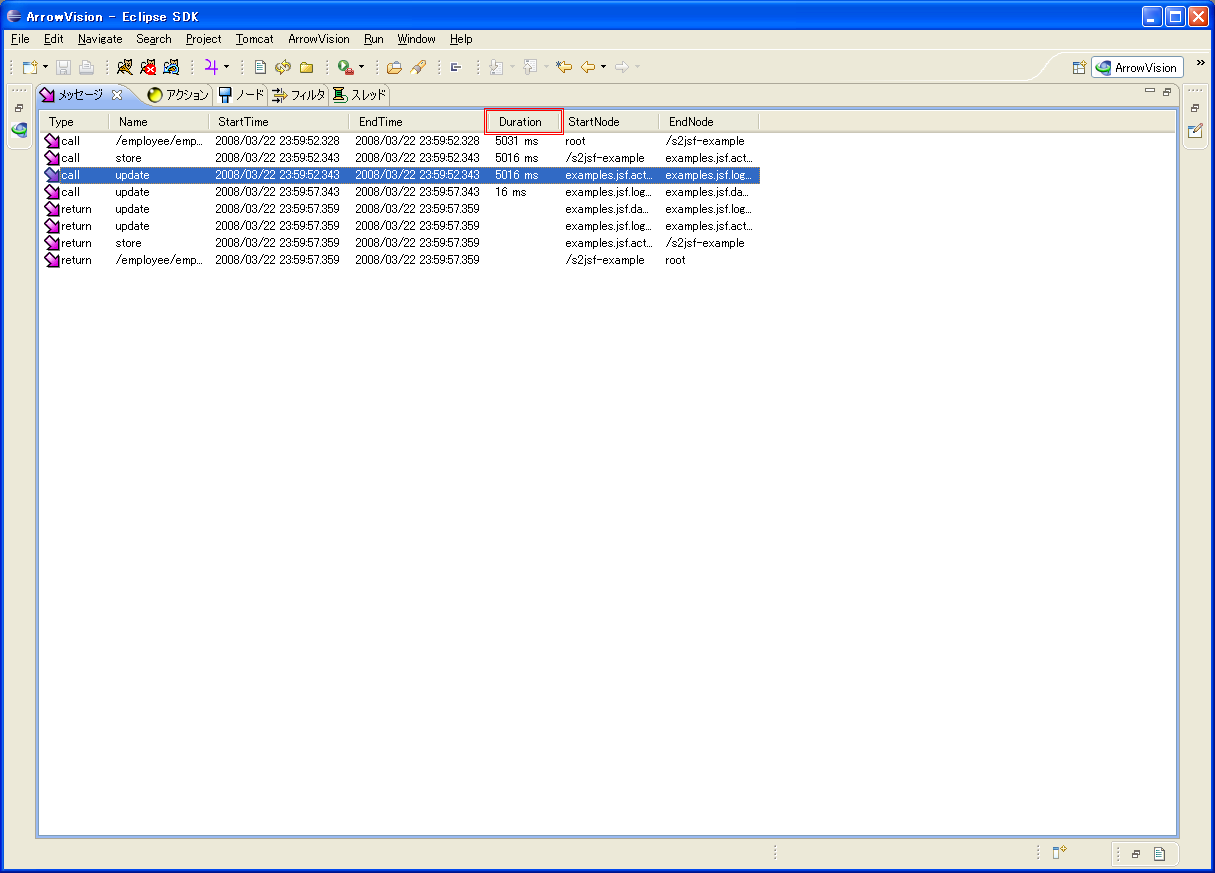Switch to the ノード tab
Image resolution: width=1215 pixels, height=873 pixels.
(x=241, y=95)
